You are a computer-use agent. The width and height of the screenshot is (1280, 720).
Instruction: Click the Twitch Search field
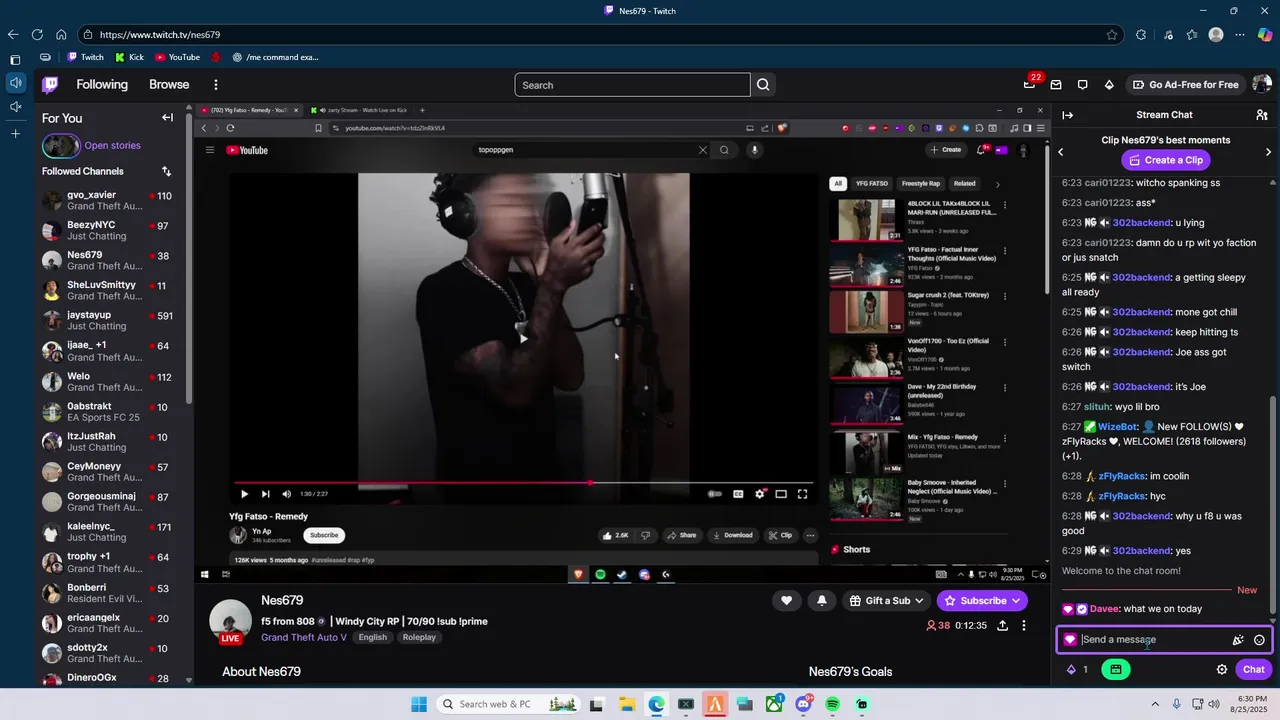pos(632,85)
